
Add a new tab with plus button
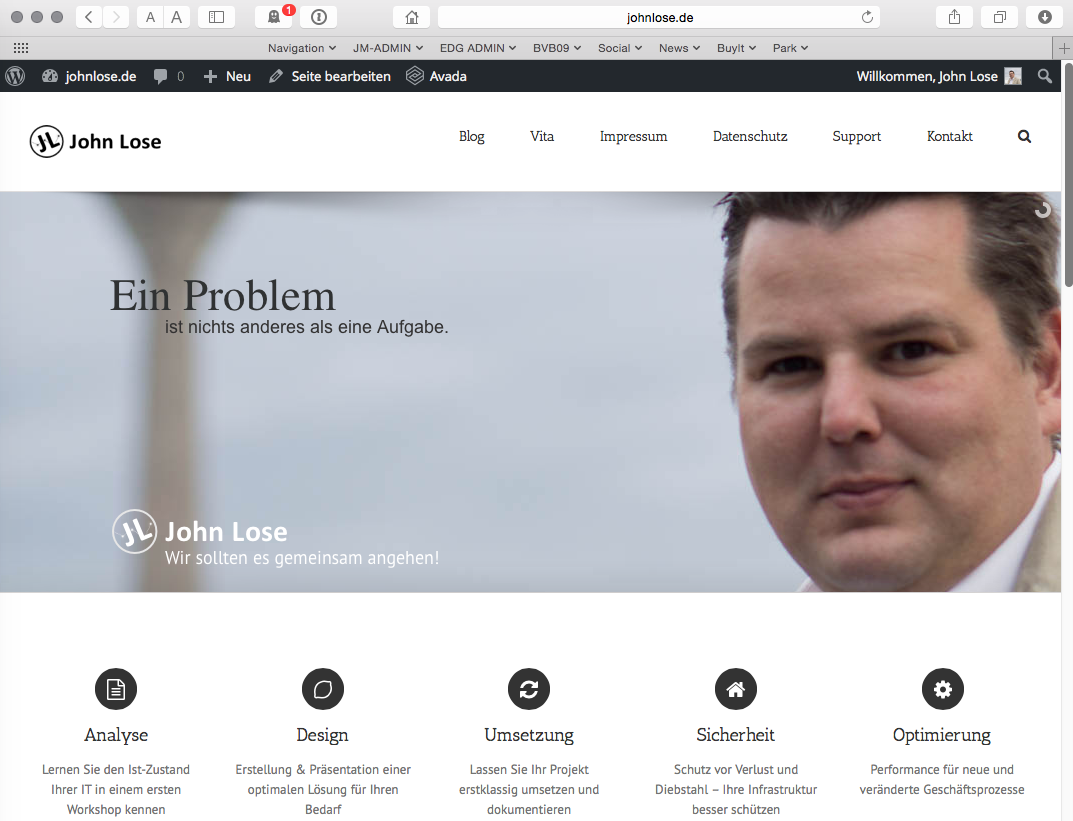(1063, 48)
